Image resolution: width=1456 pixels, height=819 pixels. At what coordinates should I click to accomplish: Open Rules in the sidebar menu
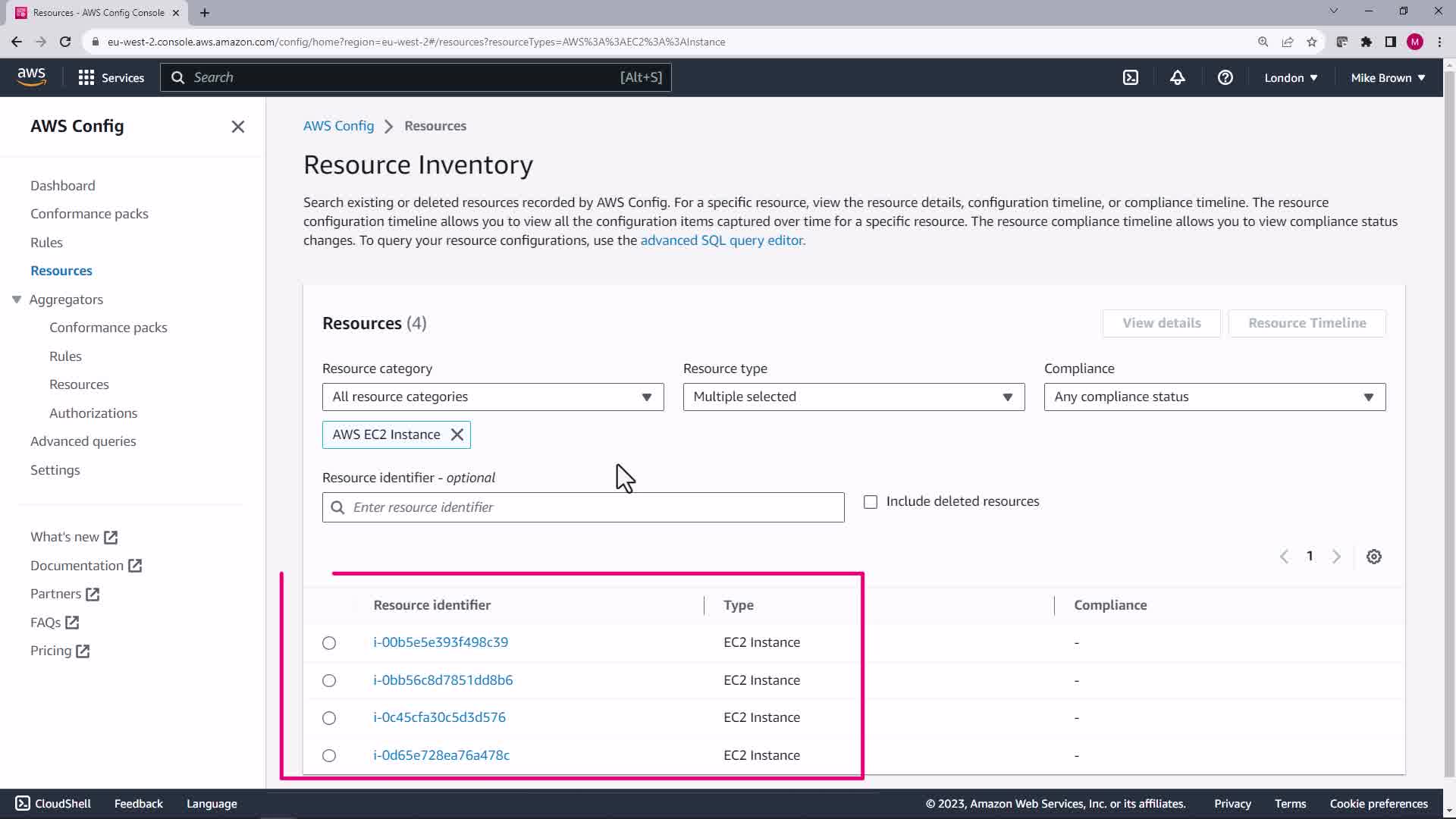[x=46, y=243]
